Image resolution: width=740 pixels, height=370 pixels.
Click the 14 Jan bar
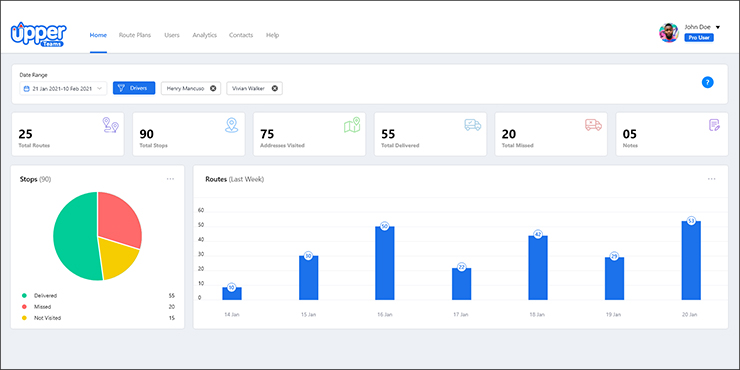tap(232, 294)
